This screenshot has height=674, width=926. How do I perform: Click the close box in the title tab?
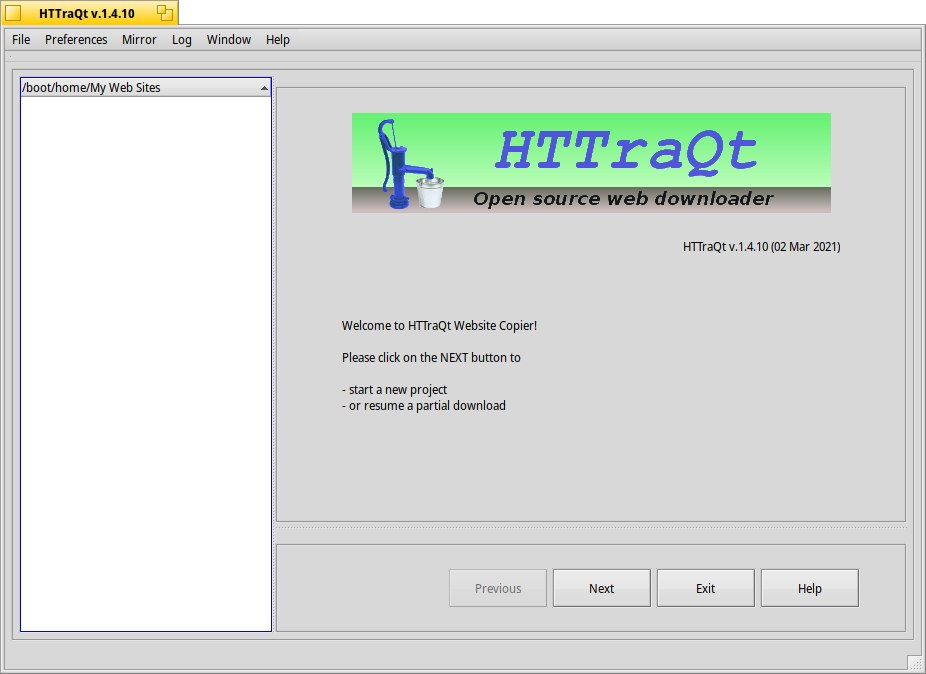click(12, 13)
